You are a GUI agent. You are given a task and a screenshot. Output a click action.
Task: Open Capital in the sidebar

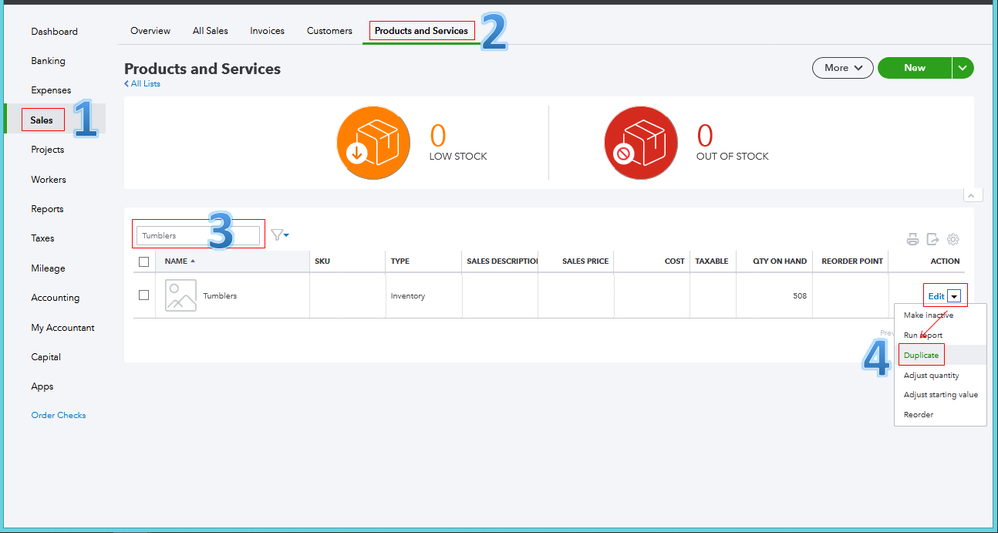(46, 357)
